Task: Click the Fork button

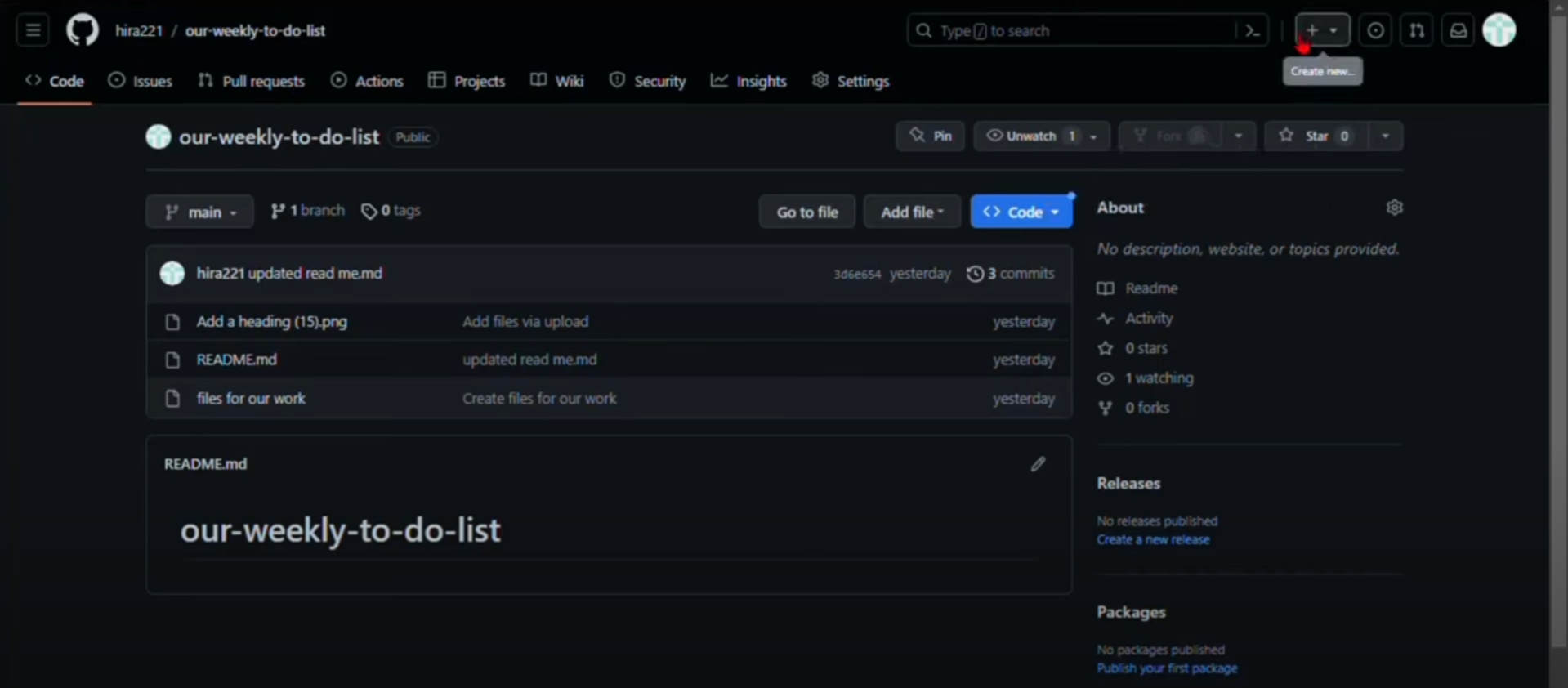Action: 1170,136
